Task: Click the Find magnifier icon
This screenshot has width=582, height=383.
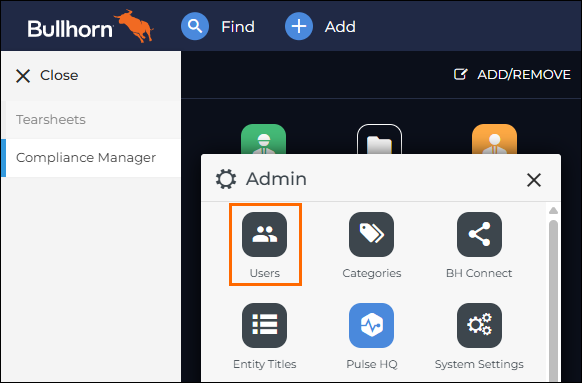Action: (195, 26)
